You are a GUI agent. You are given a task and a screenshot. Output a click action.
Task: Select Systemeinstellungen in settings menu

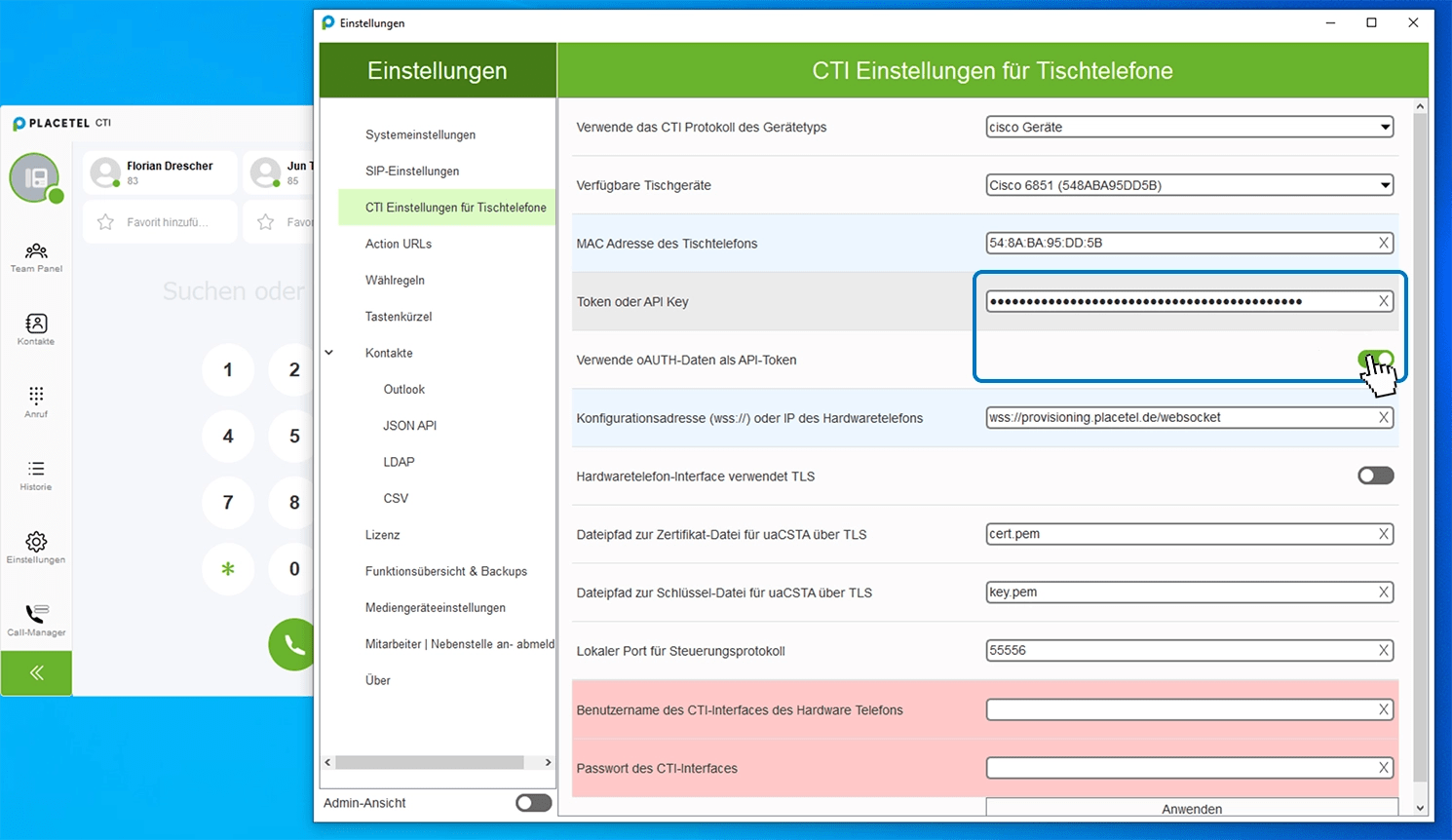(x=420, y=134)
